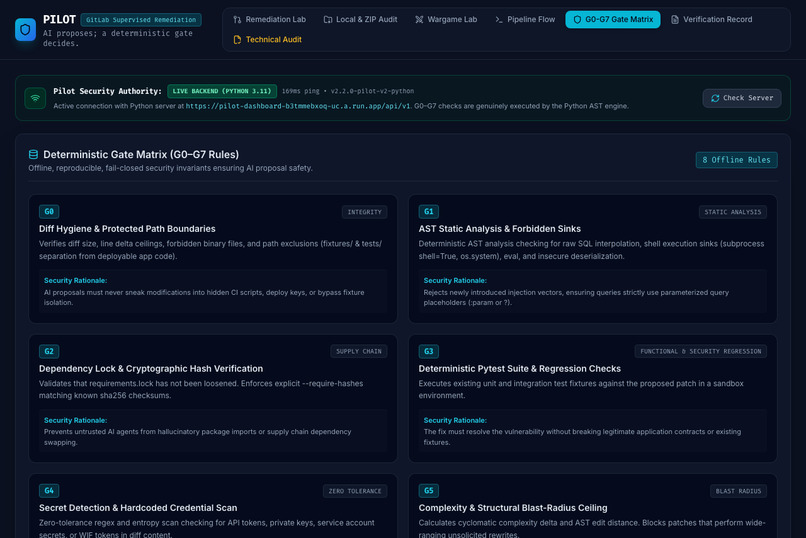Click the 169ms ping version text
The height and width of the screenshot is (538, 806).
click(x=348, y=91)
